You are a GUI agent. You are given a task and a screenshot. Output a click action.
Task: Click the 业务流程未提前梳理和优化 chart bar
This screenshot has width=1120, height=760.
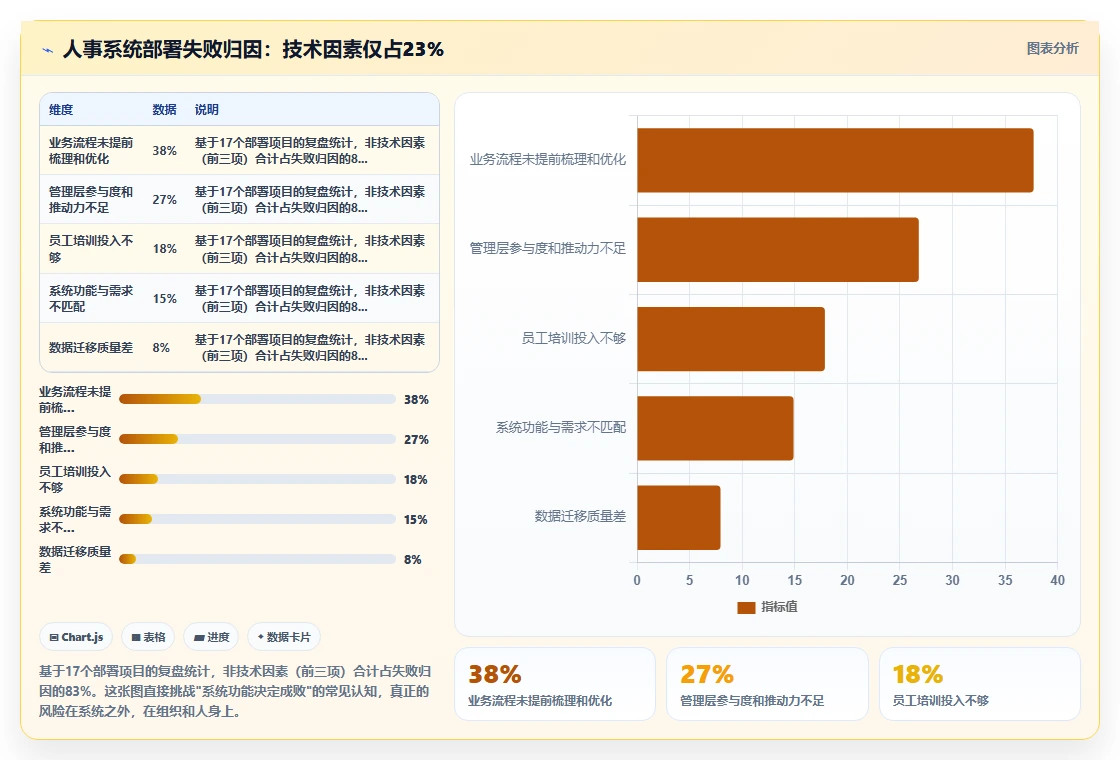point(835,160)
